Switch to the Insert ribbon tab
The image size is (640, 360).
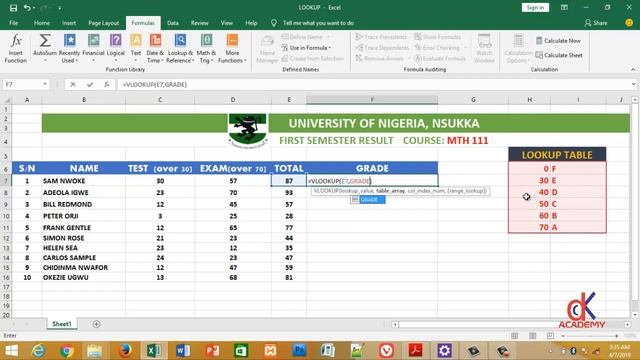point(69,23)
